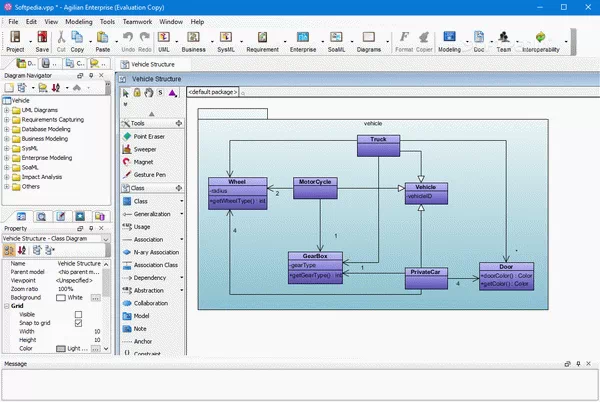The width and height of the screenshot is (600, 402).
Task: Click the white Background color swatch
Action: 61,297
